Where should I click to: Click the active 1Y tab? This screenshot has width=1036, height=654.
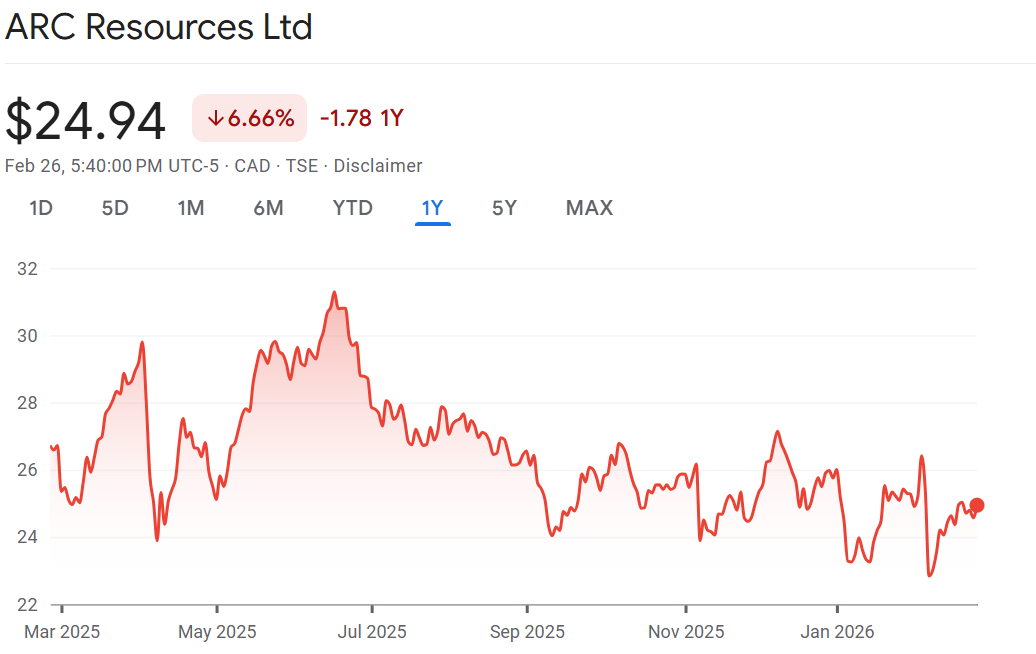(x=432, y=208)
